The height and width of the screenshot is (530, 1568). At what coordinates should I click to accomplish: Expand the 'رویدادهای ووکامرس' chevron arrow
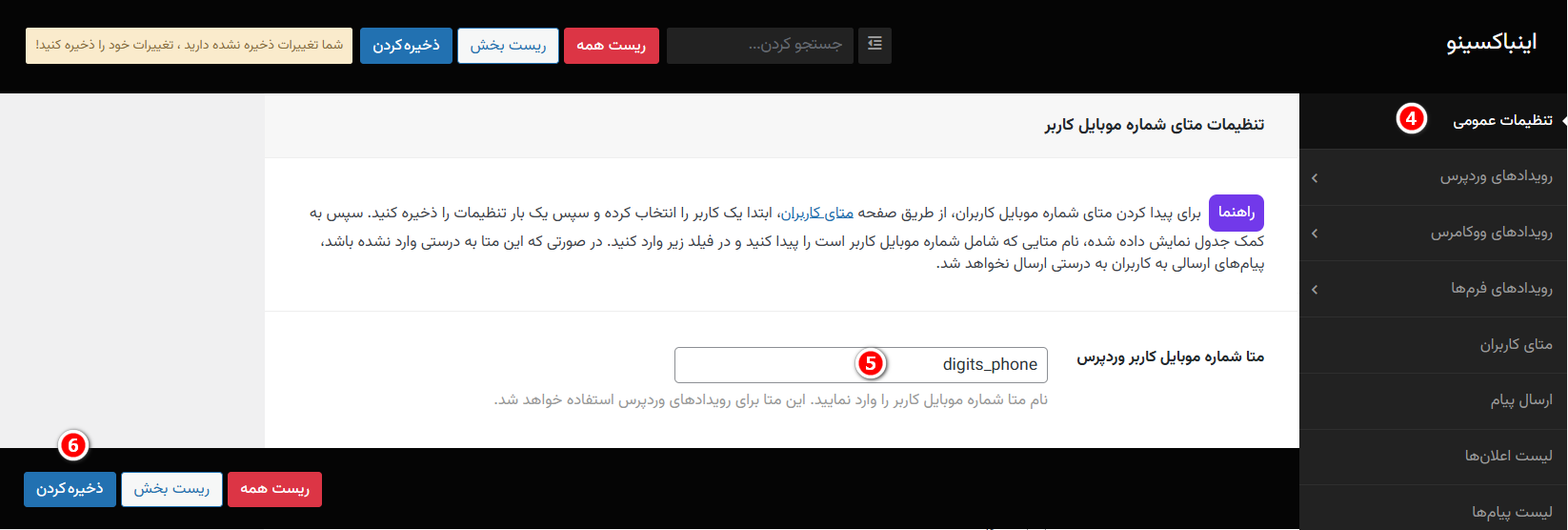coord(1315,233)
